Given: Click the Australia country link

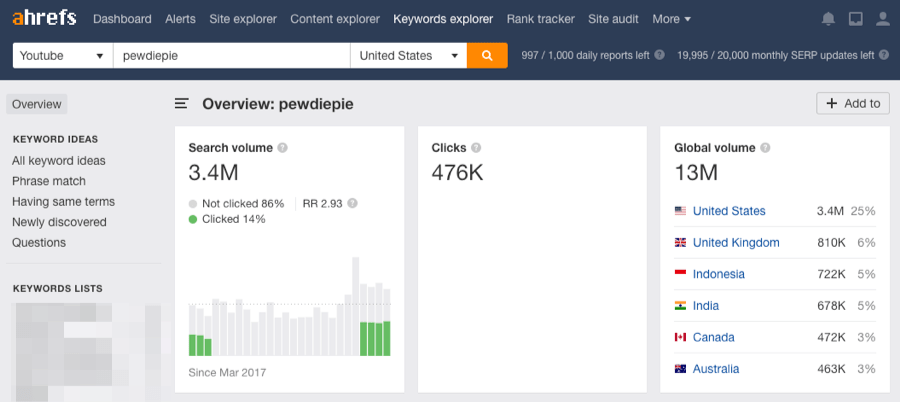Looking at the screenshot, I should 716,369.
